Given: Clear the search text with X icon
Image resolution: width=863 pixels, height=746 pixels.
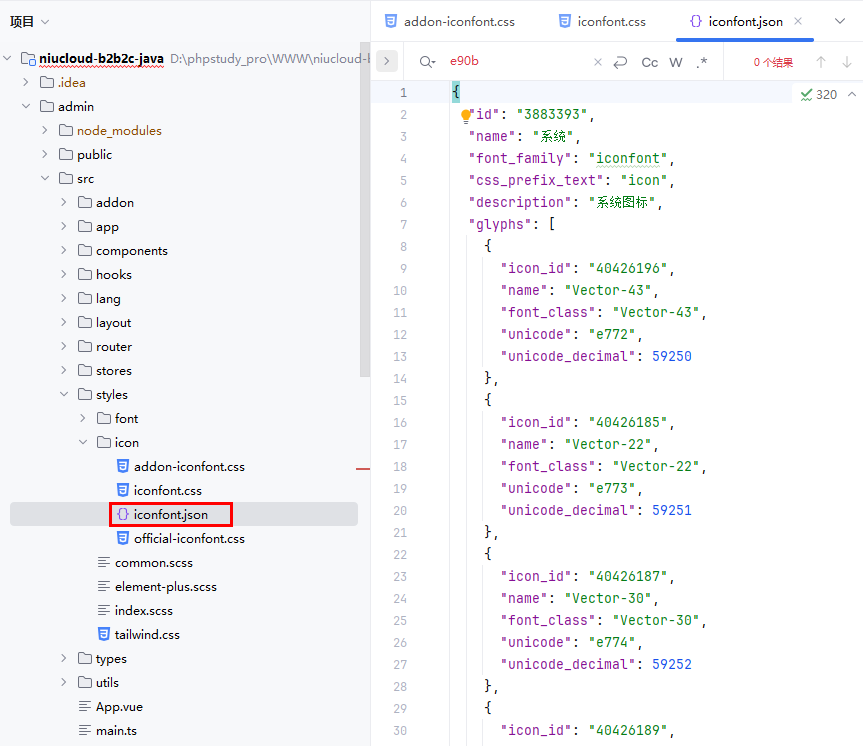Looking at the screenshot, I should click(x=598, y=62).
